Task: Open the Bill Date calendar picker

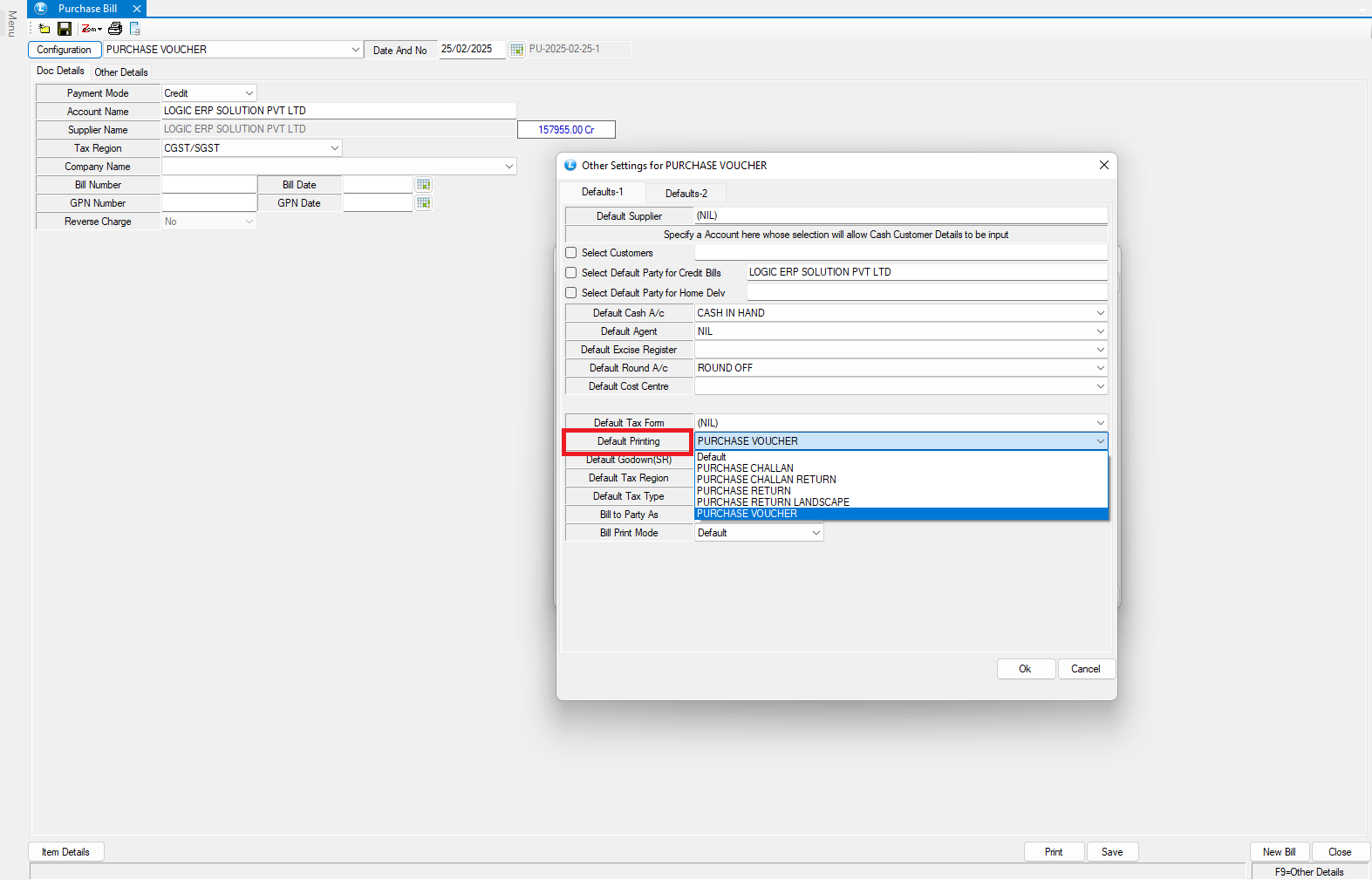Action: pos(424,185)
